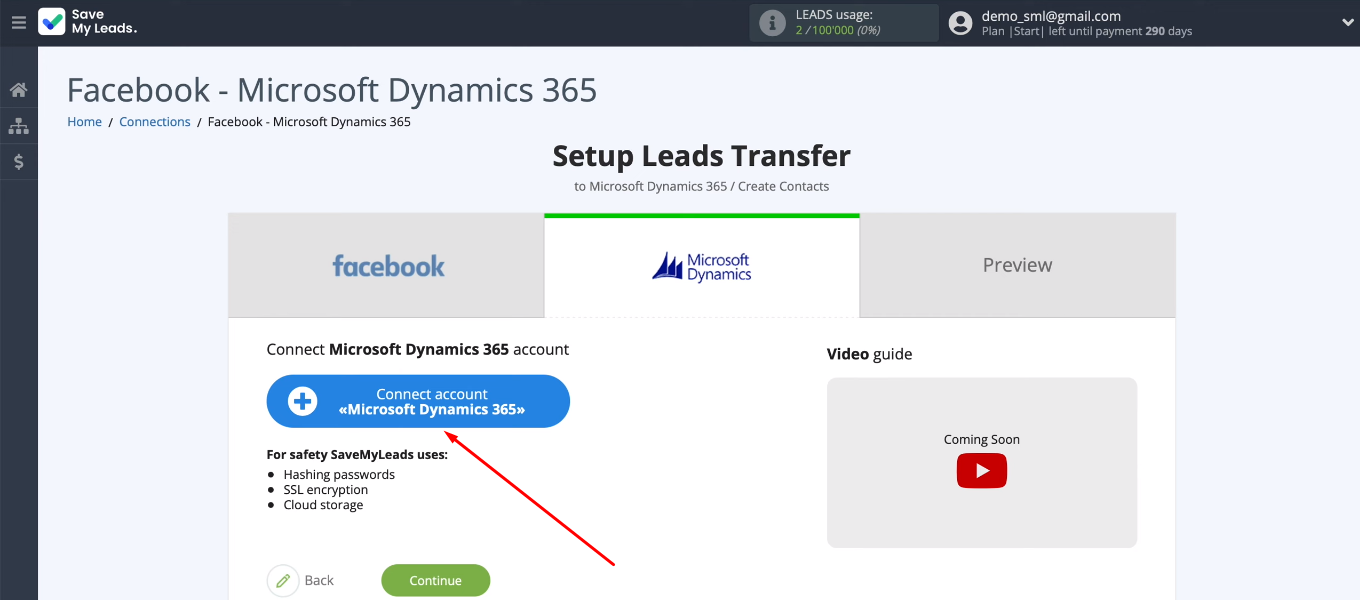This screenshot has width=1360, height=600.
Task: Open the Home icon in left sidebar
Action: [x=18, y=91]
